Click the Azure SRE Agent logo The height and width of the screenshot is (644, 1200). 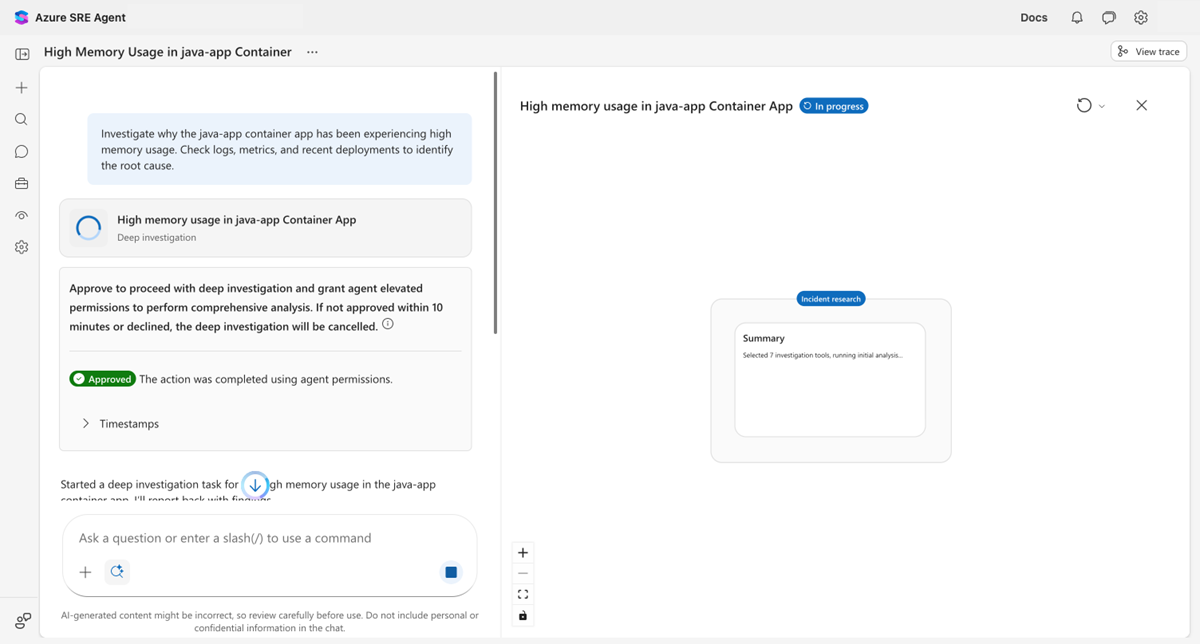tap(21, 17)
